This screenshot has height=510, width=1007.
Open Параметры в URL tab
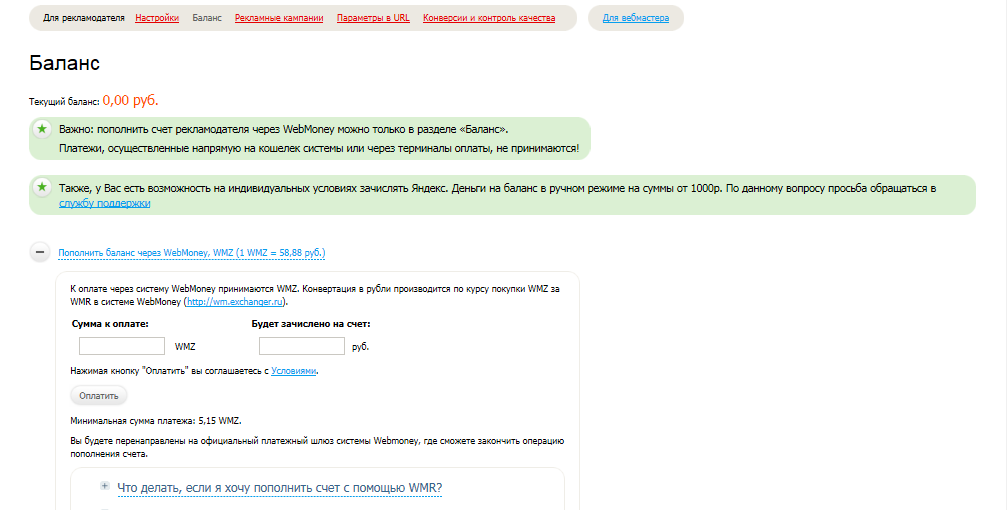[373, 18]
